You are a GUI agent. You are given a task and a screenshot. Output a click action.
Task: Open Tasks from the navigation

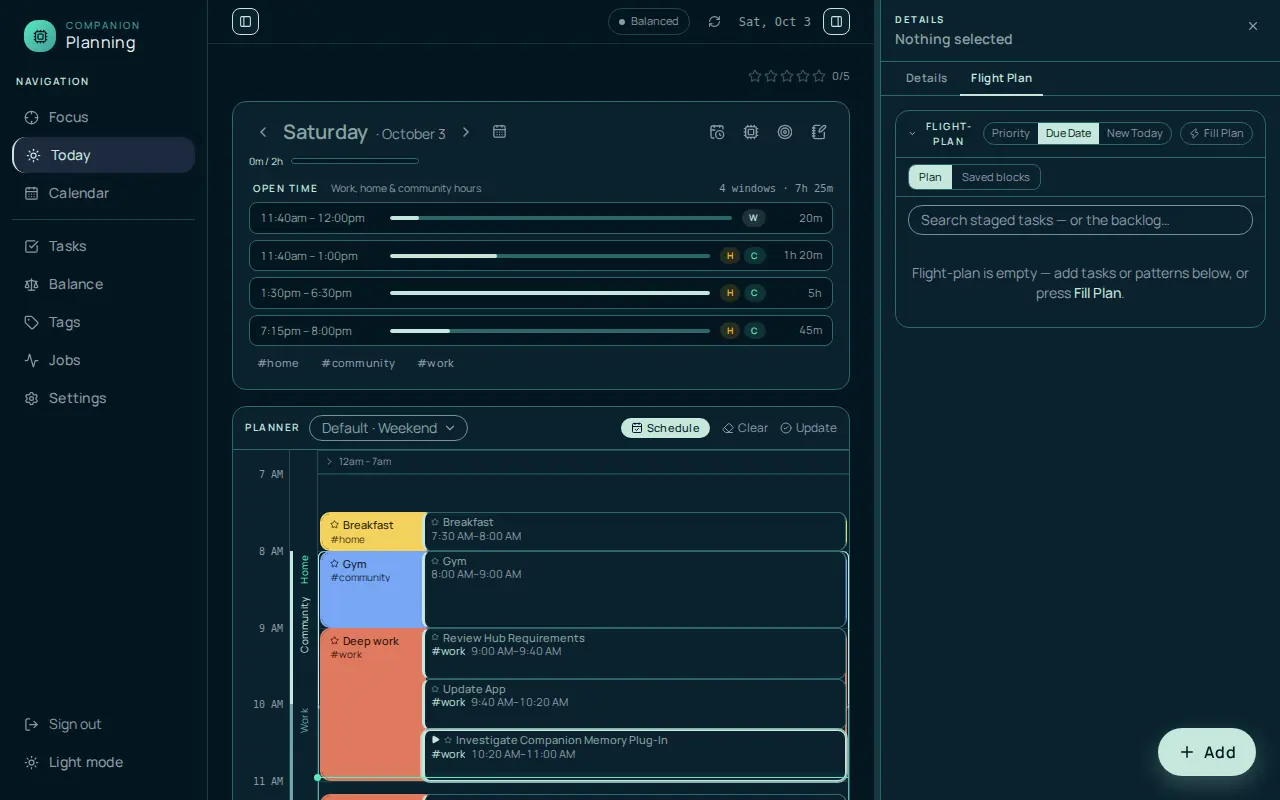point(103,246)
